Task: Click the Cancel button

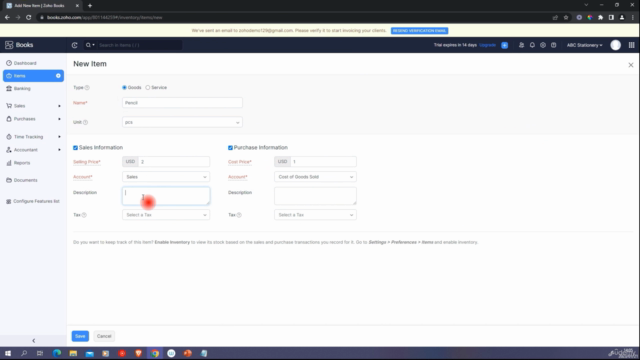Action: pyautogui.click(x=104, y=336)
